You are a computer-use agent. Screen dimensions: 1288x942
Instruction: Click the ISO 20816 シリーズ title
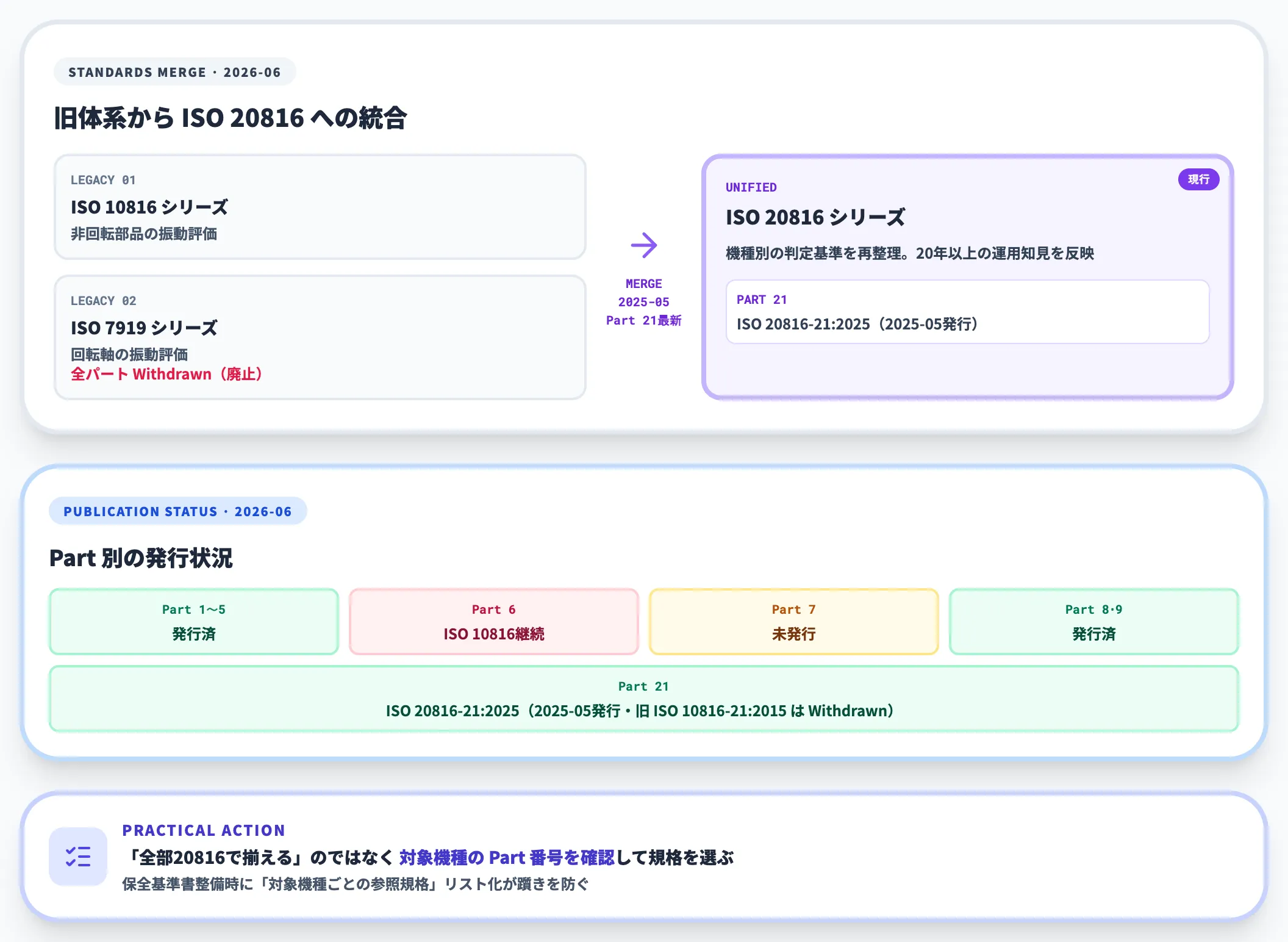tap(815, 217)
